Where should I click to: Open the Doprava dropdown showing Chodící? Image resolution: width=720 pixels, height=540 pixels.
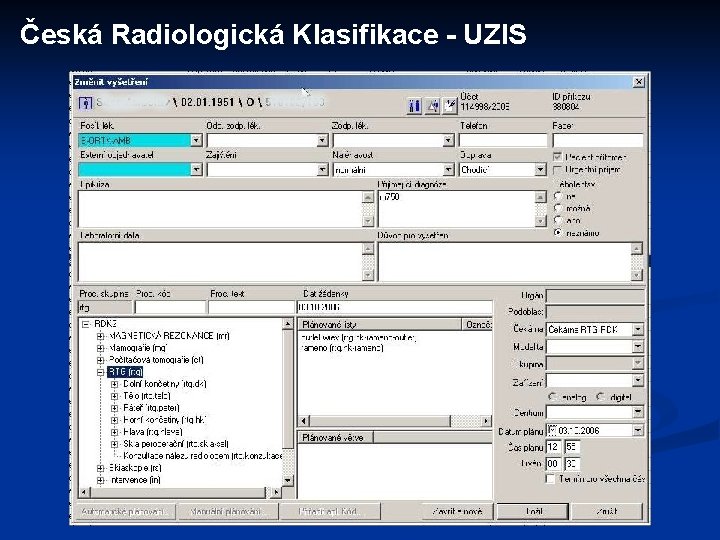pos(540,169)
